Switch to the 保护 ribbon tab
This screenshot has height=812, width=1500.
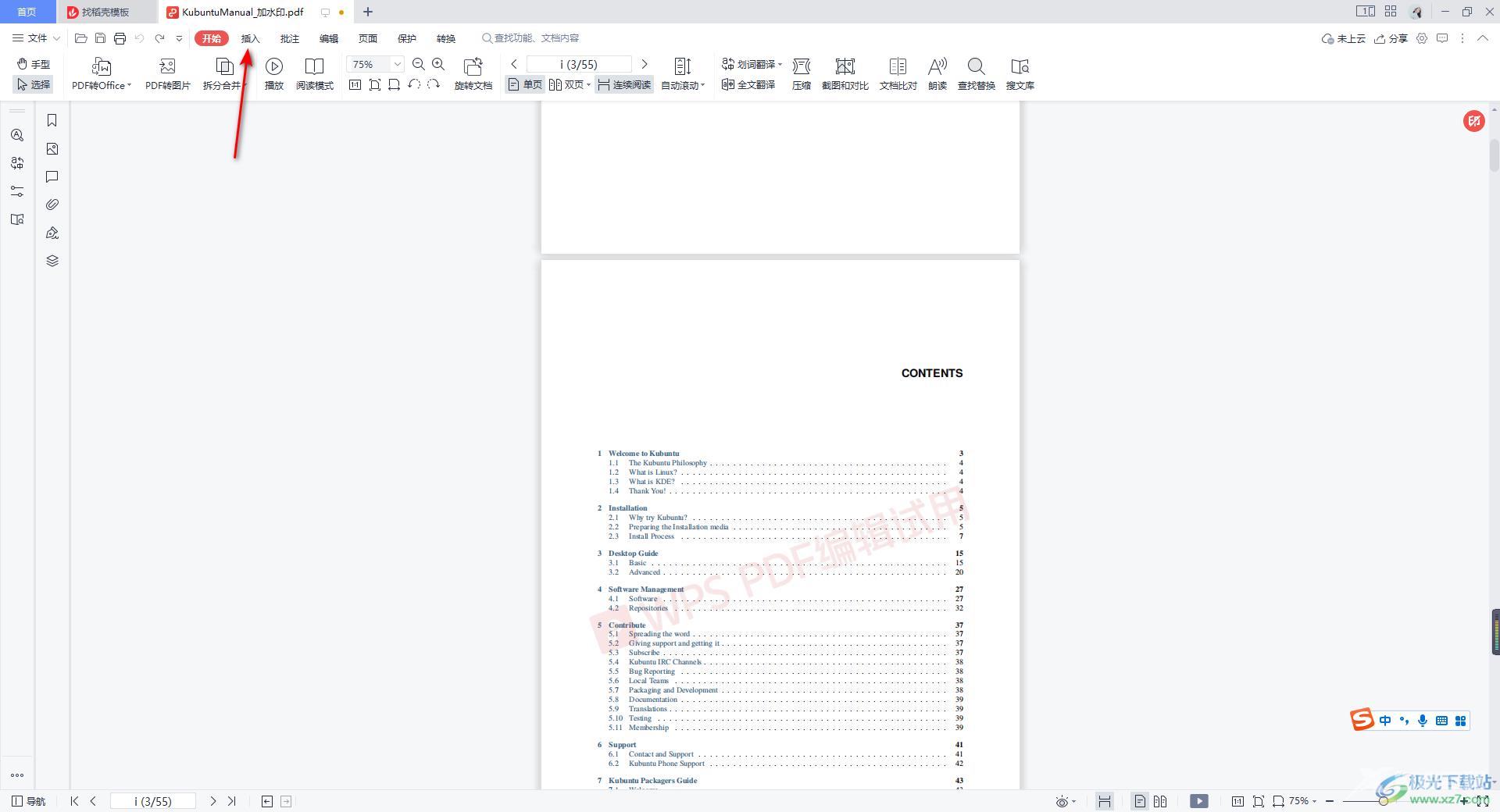(x=407, y=38)
